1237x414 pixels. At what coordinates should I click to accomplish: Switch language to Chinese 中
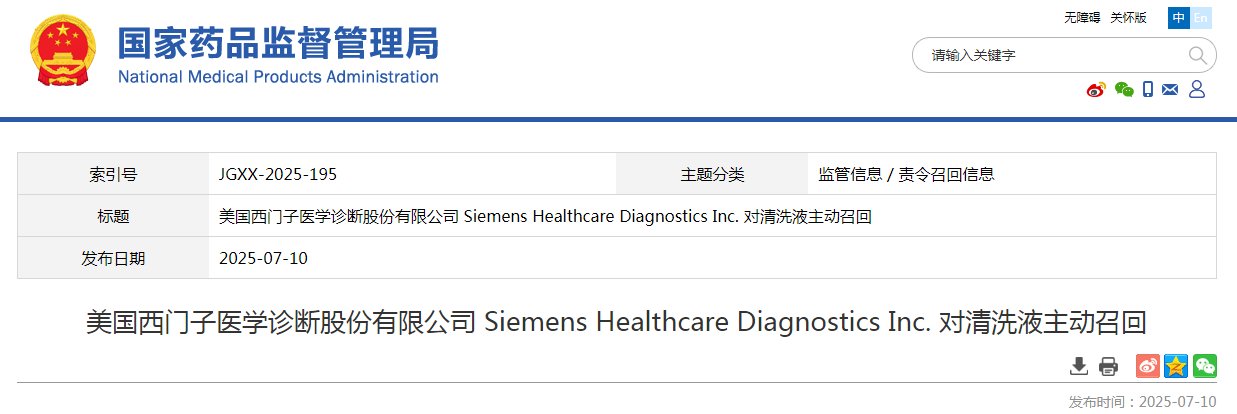1179,18
